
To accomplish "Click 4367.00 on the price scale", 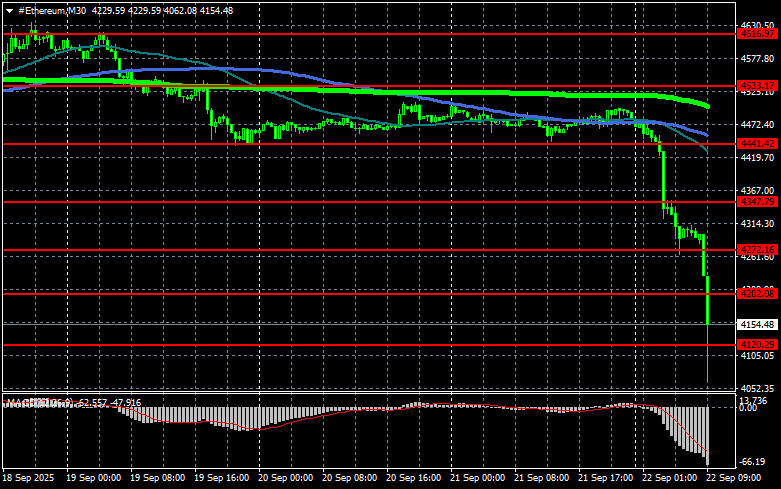I will pyautogui.click(x=757, y=190).
